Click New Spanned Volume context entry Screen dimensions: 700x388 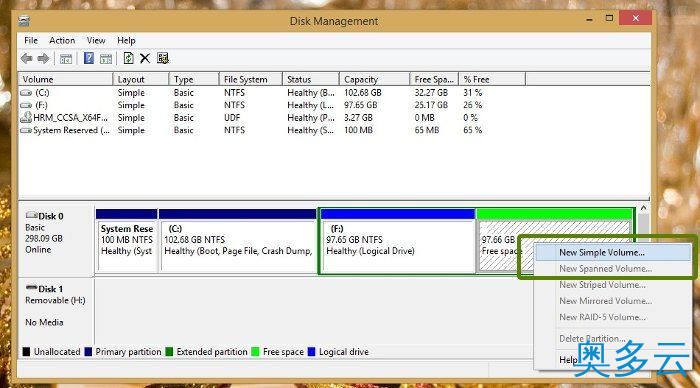click(612, 269)
